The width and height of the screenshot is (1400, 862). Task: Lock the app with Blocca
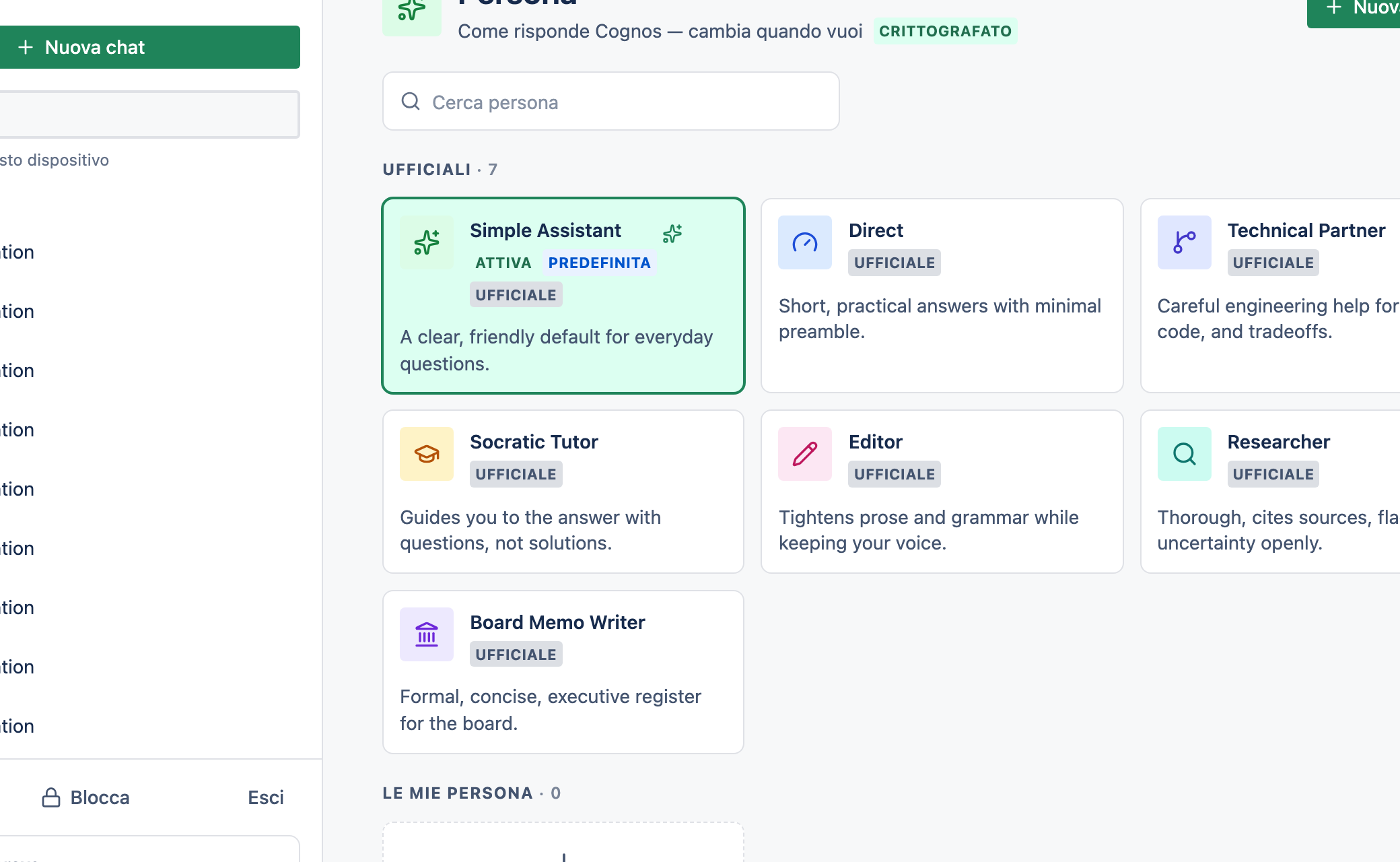[85, 797]
